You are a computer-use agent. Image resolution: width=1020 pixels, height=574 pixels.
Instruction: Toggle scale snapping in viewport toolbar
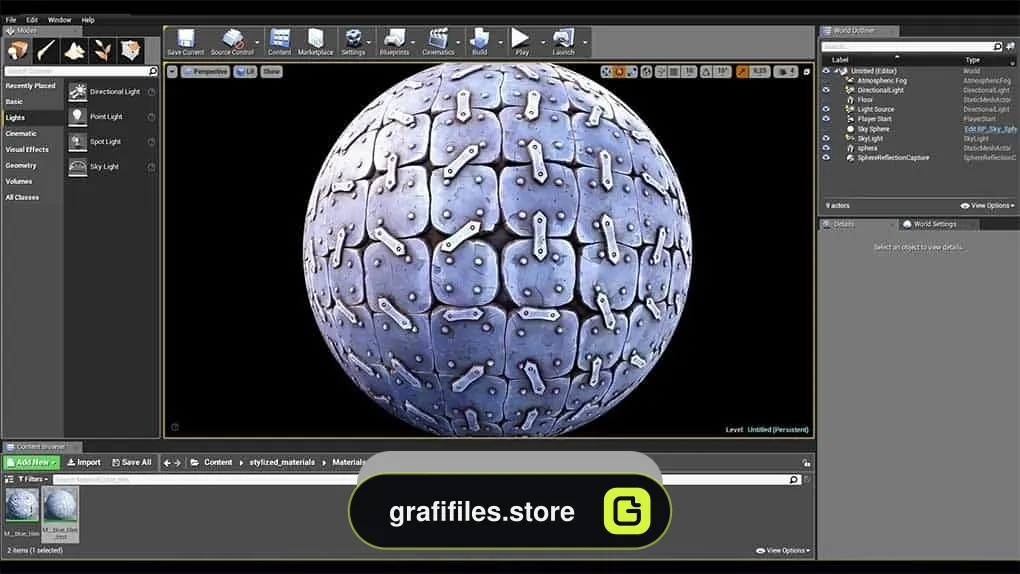(x=742, y=72)
